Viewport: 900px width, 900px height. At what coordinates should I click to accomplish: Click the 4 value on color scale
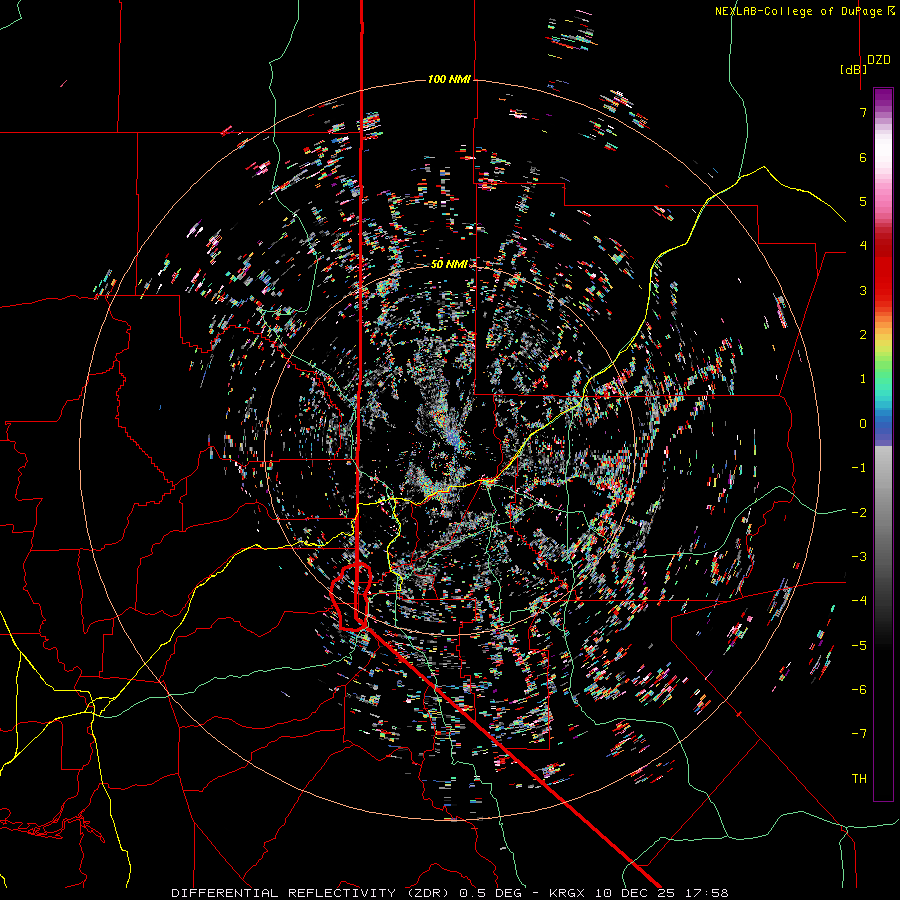point(863,246)
